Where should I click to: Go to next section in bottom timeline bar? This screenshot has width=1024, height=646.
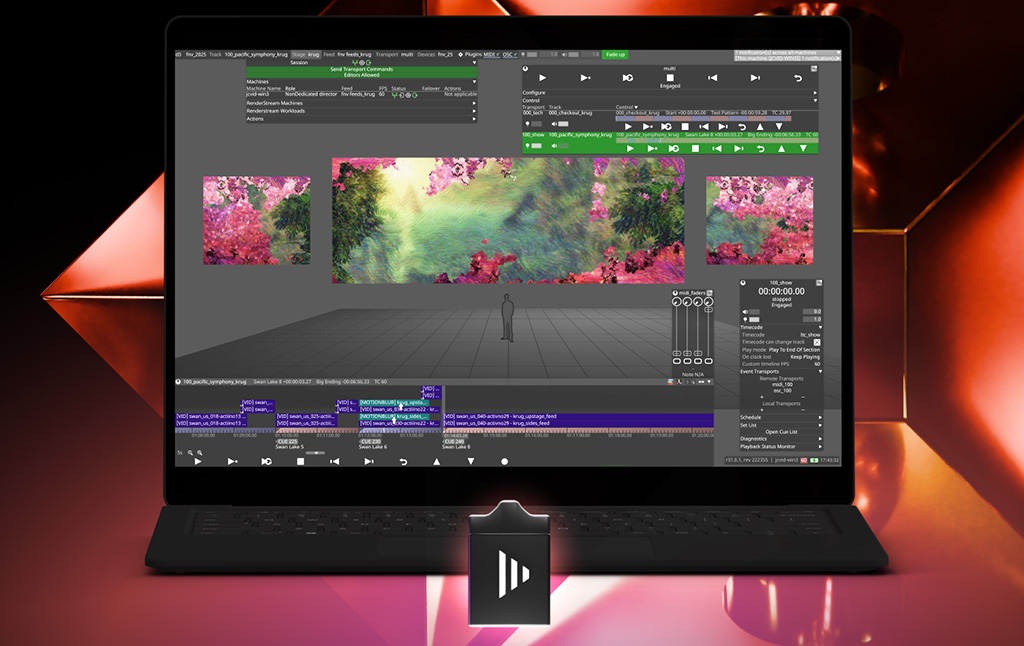[369, 461]
